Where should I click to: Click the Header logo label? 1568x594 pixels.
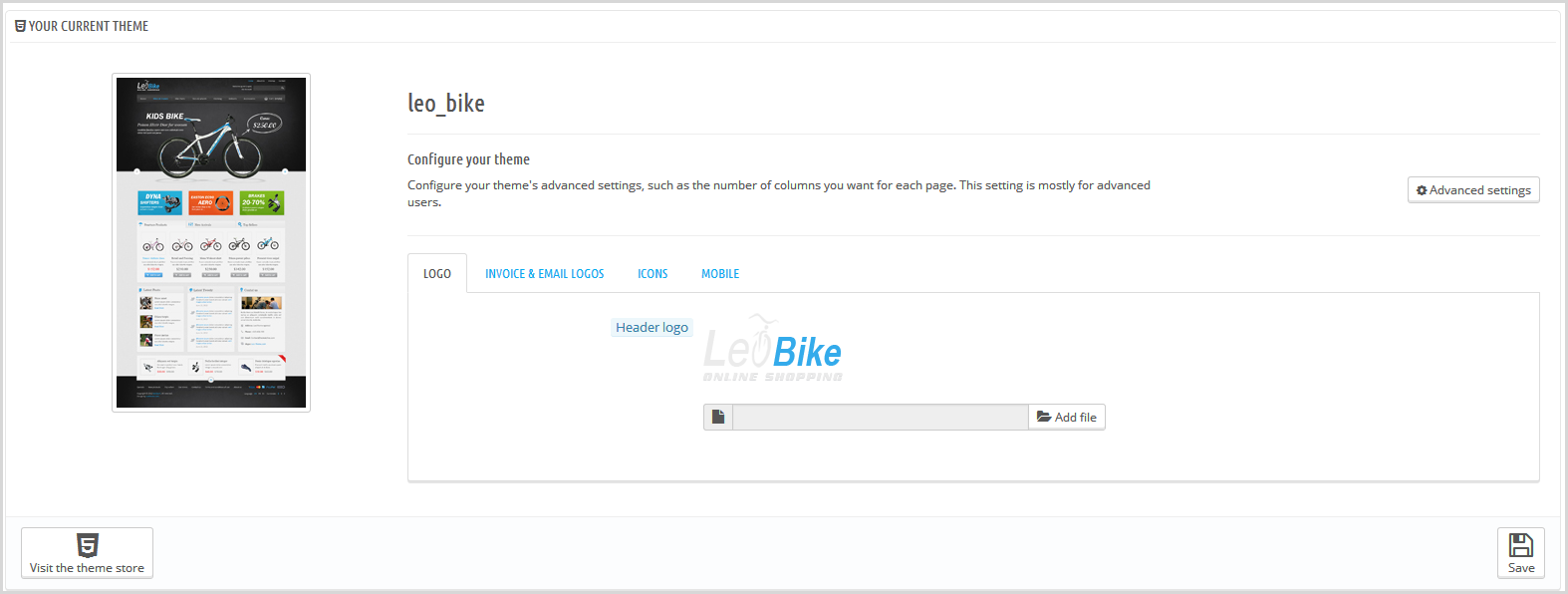click(x=652, y=327)
